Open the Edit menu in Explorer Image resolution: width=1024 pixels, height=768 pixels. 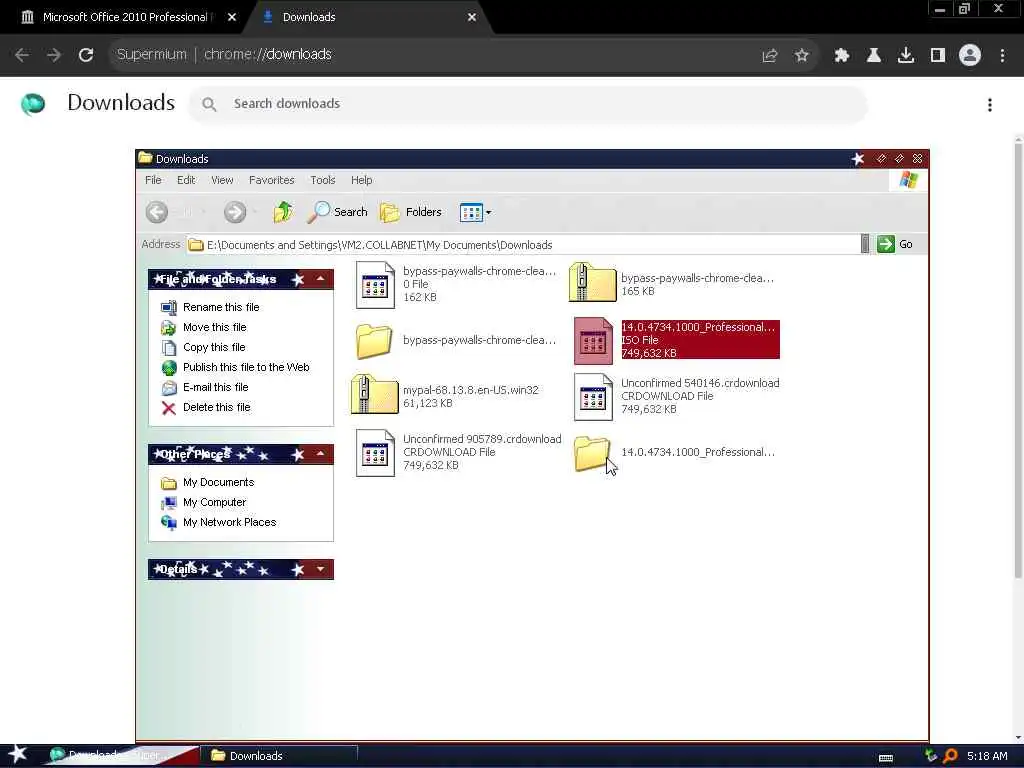(185, 180)
